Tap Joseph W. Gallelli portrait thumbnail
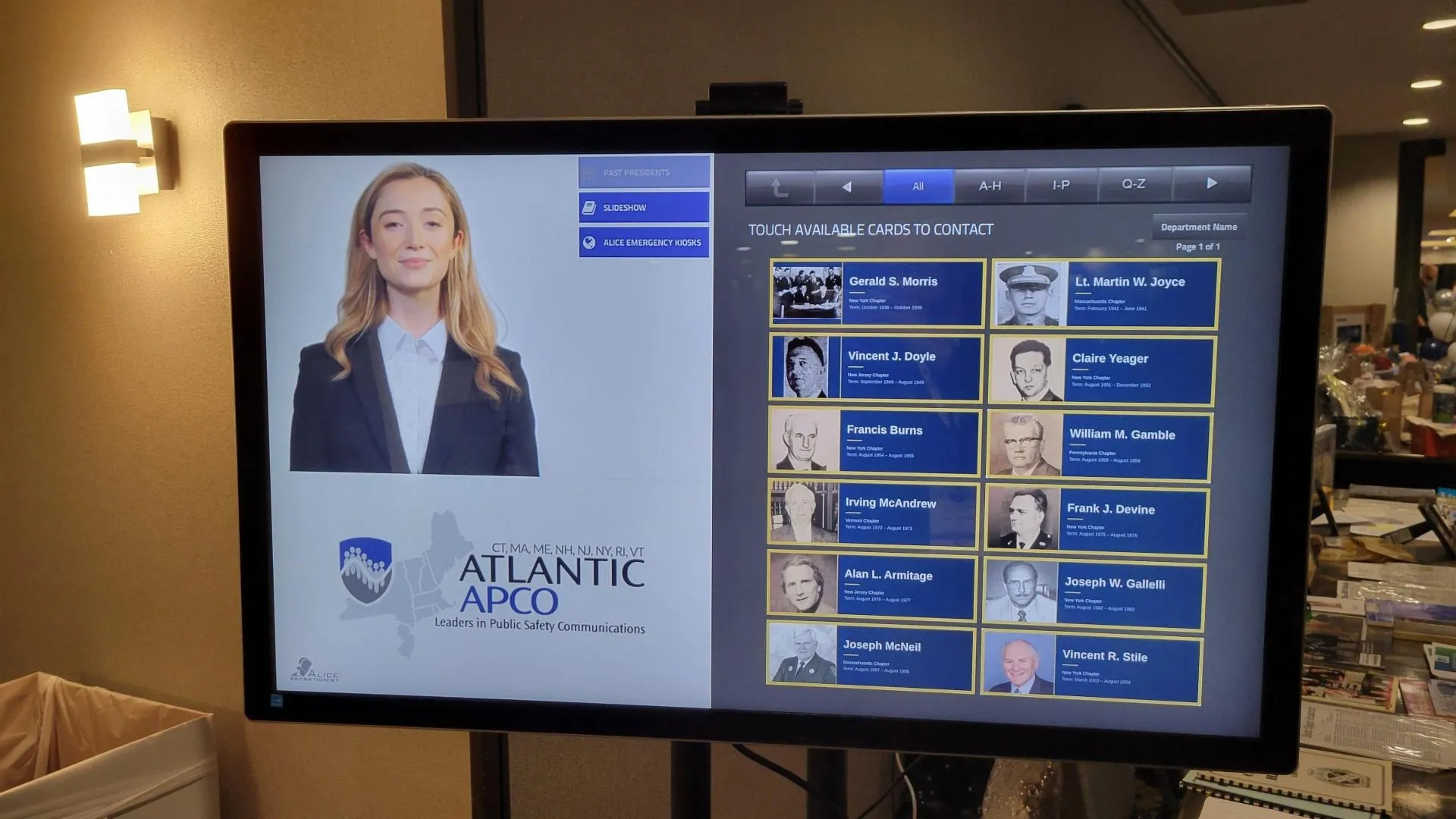This screenshot has width=1456, height=819. pos(1021,593)
